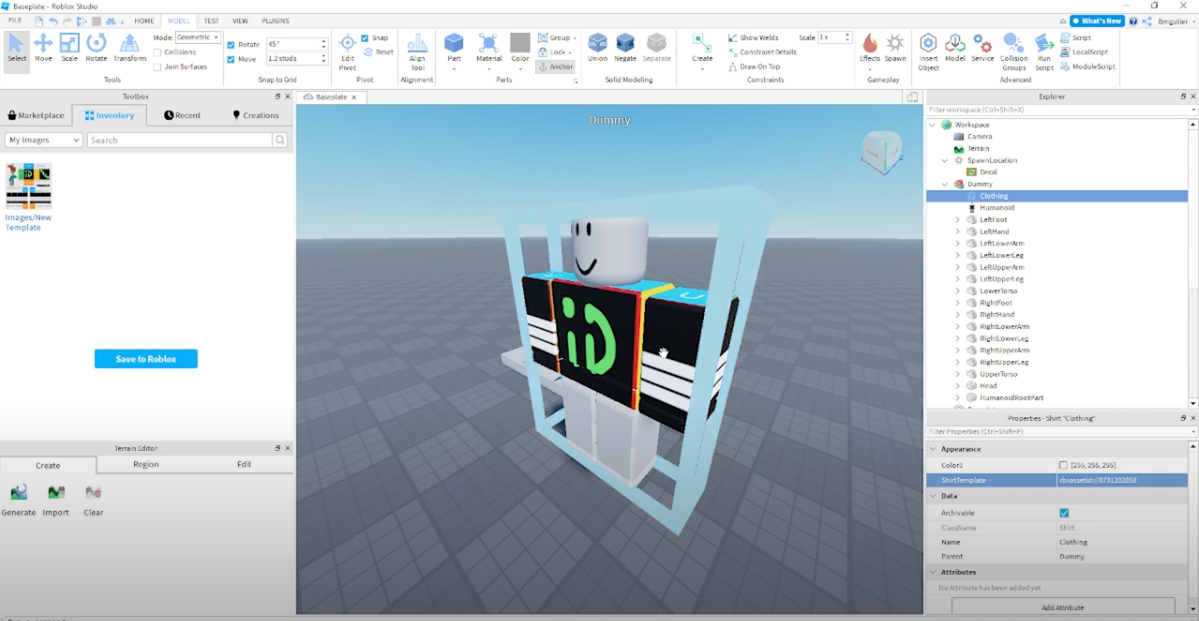Select the Scale tool

(x=69, y=47)
